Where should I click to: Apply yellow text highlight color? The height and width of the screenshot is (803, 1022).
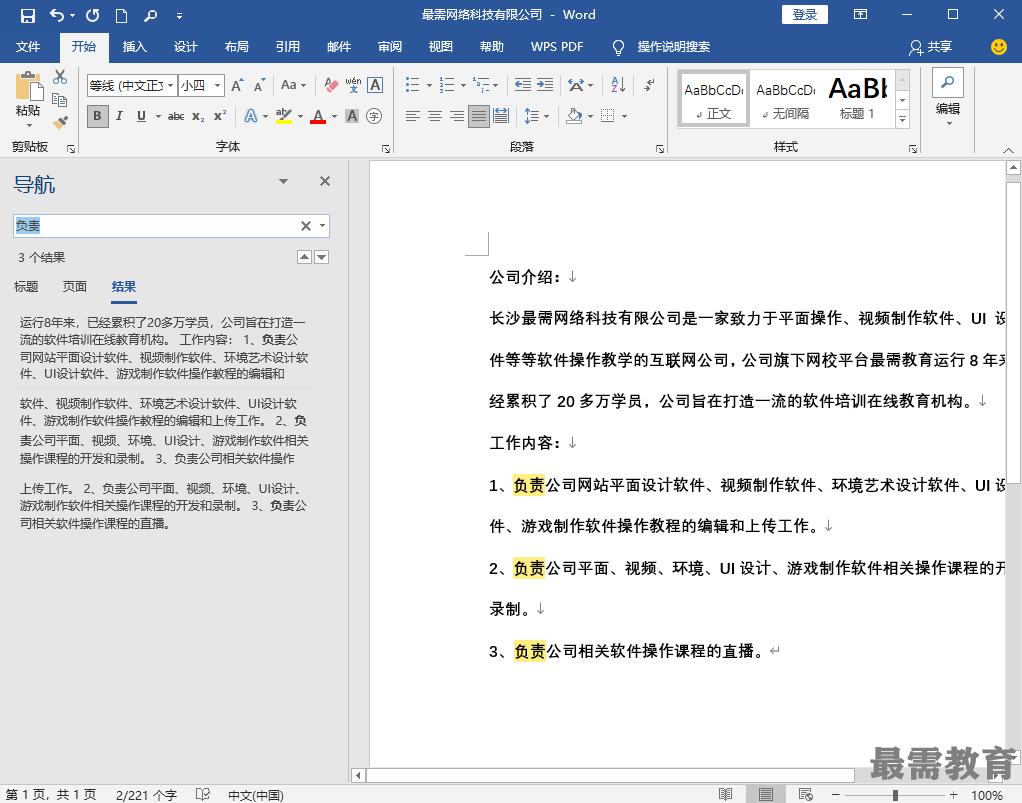pos(284,117)
